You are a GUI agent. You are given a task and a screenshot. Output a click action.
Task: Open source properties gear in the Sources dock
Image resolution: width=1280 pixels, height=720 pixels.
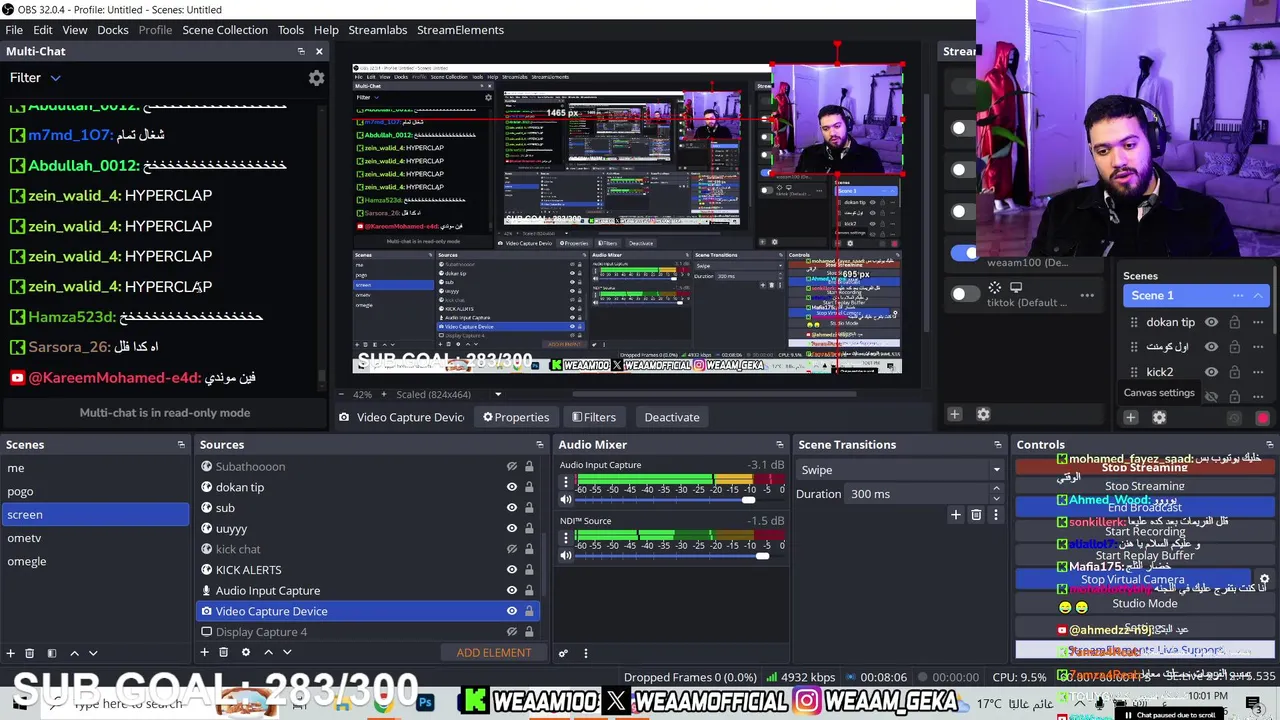coord(245,652)
